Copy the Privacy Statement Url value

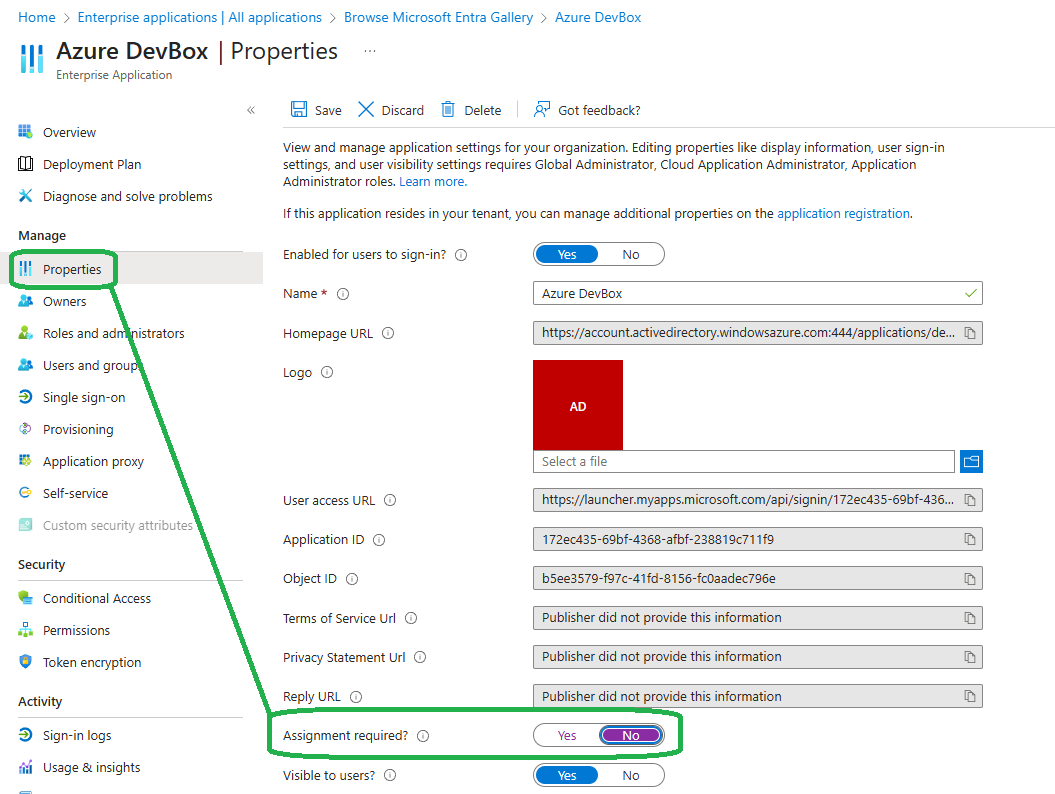point(970,657)
